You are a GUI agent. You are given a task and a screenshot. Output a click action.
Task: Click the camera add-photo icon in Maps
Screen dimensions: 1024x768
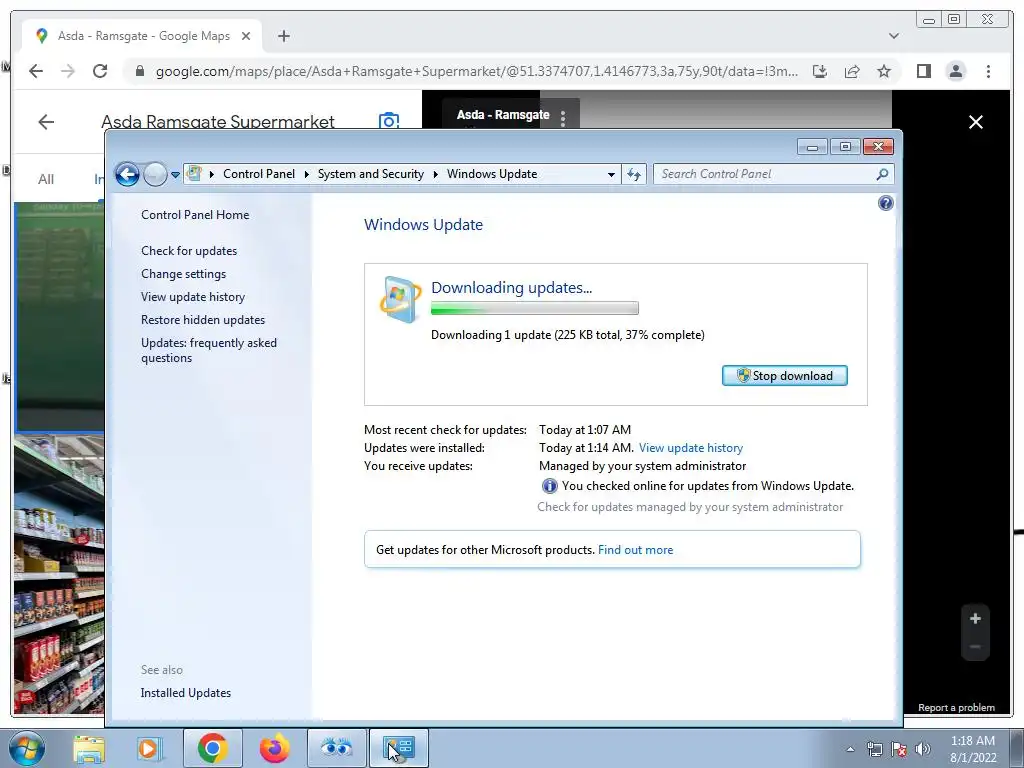389,121
